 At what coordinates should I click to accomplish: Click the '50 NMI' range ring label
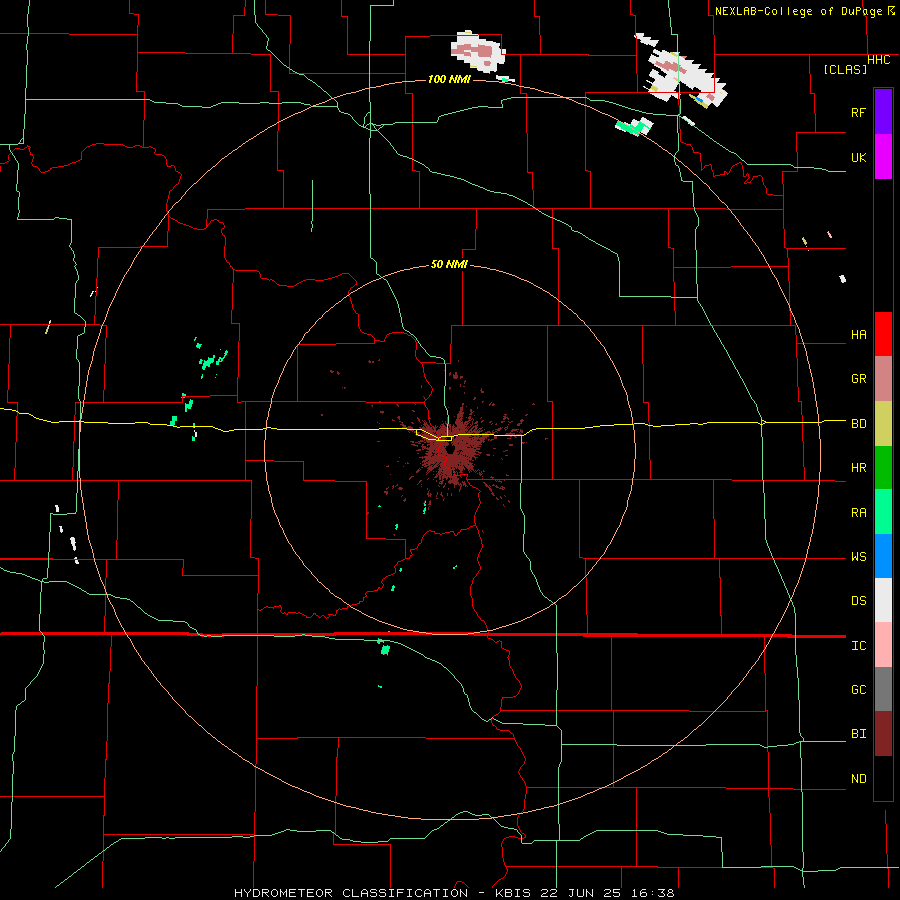[x=449, y=264]
